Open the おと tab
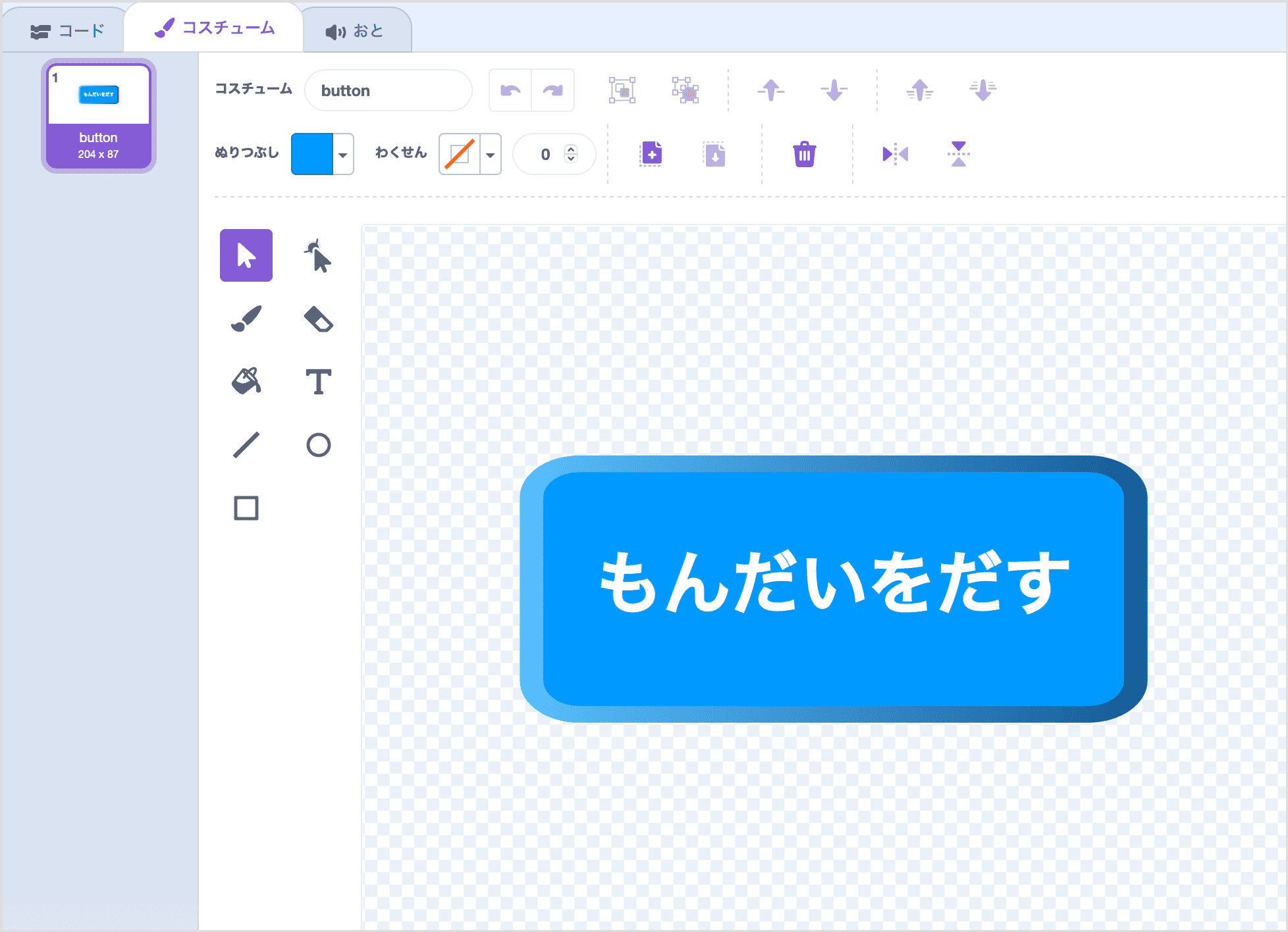 [356, 28]
